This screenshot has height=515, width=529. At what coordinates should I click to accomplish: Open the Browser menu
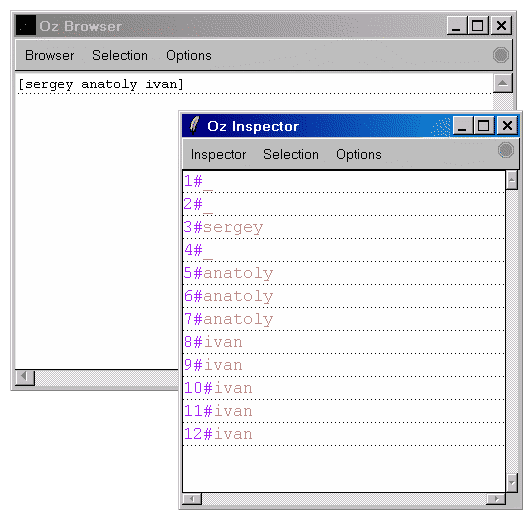tap(50, 55)
